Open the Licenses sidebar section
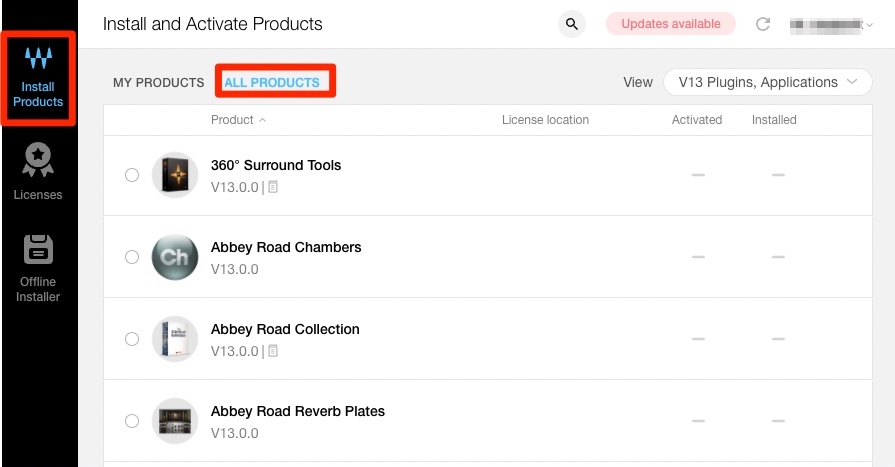This screenshot has width=895, height=467. pyautogui.click(x=38, y=171)
